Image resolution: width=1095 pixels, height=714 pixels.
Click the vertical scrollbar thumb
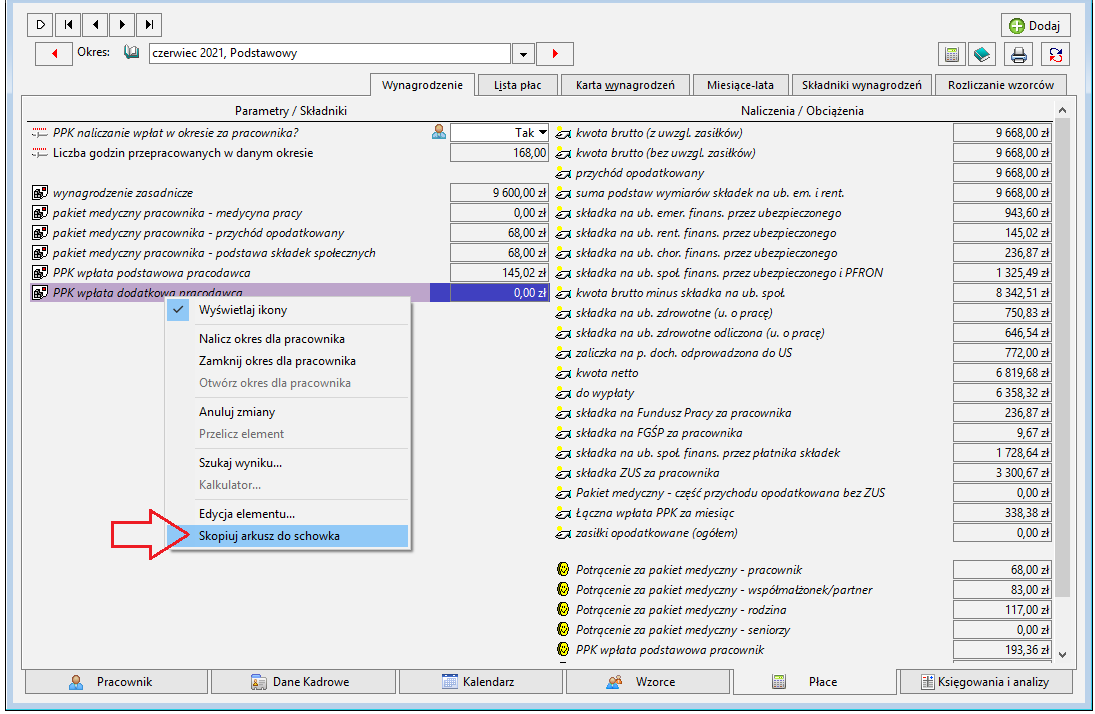(x=1062, y=357)
